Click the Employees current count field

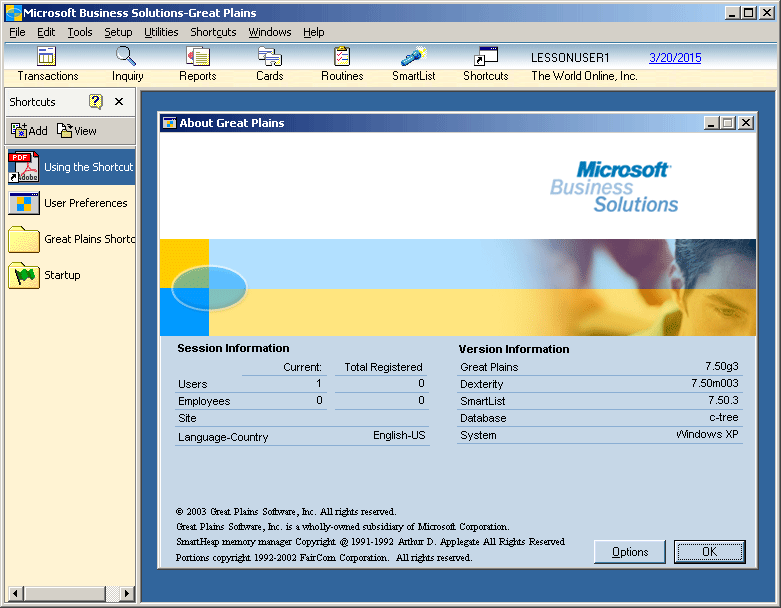point(284,400)
